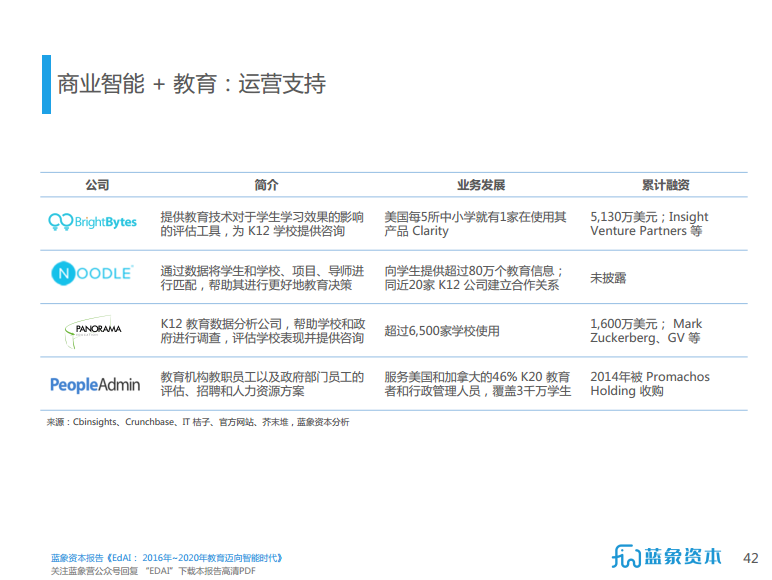This screenshot has width=772, height=580.
Task: Click the footer note 关注蓝象营公众号回复 EDAI
Action: [x=153, y=571]
